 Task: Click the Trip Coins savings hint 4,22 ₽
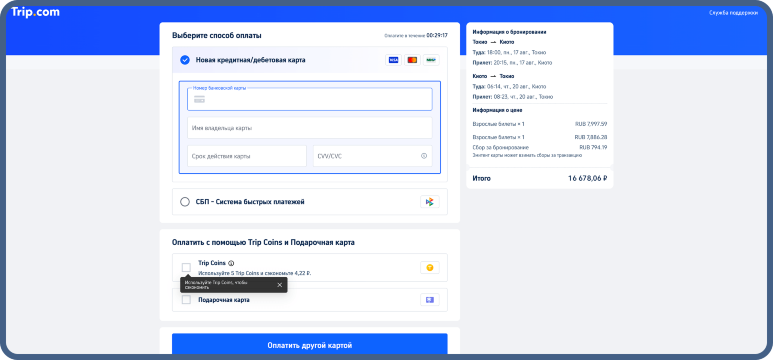[255, 273]
